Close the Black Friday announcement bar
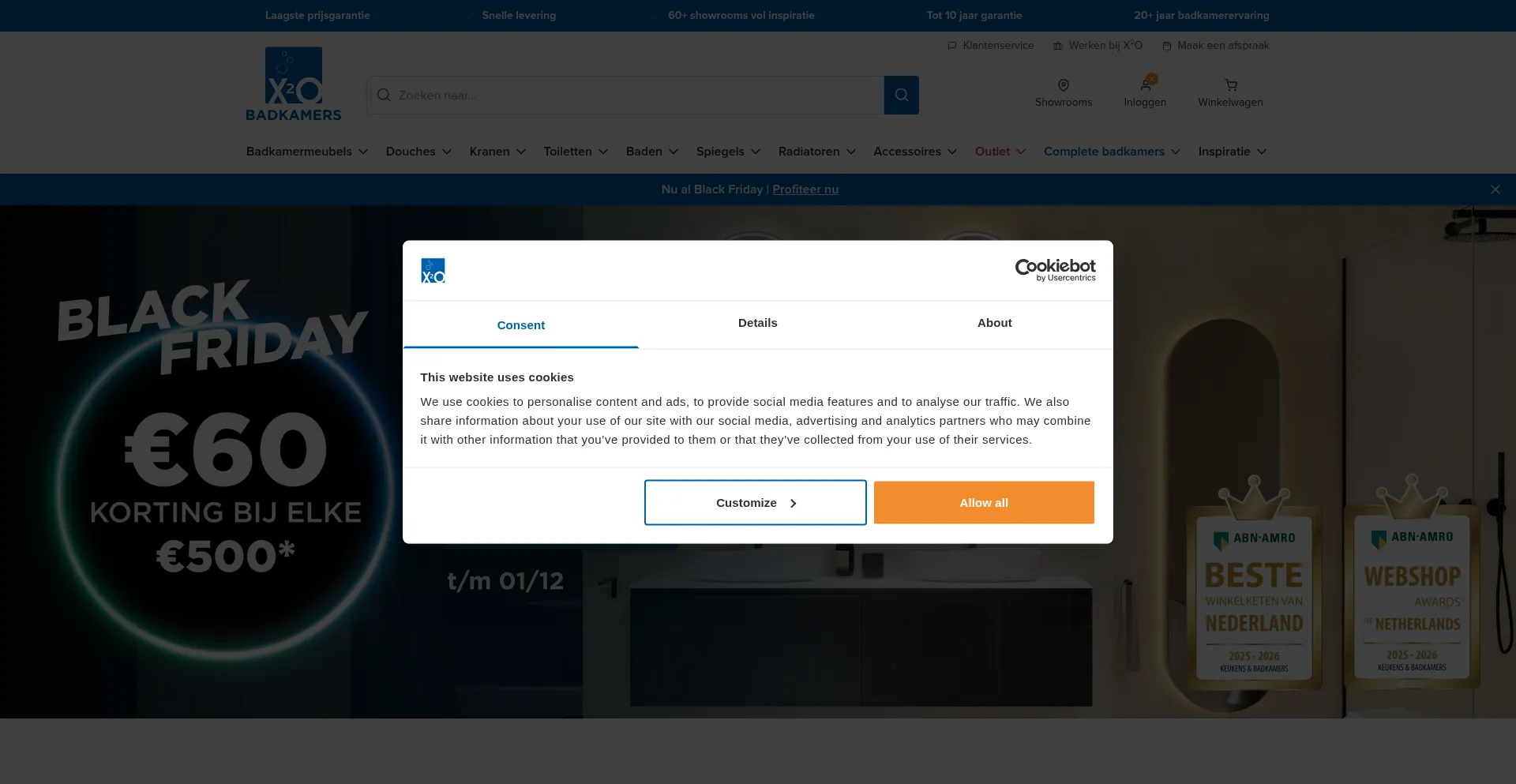 pyautogui.click(x=1495, y=189)
